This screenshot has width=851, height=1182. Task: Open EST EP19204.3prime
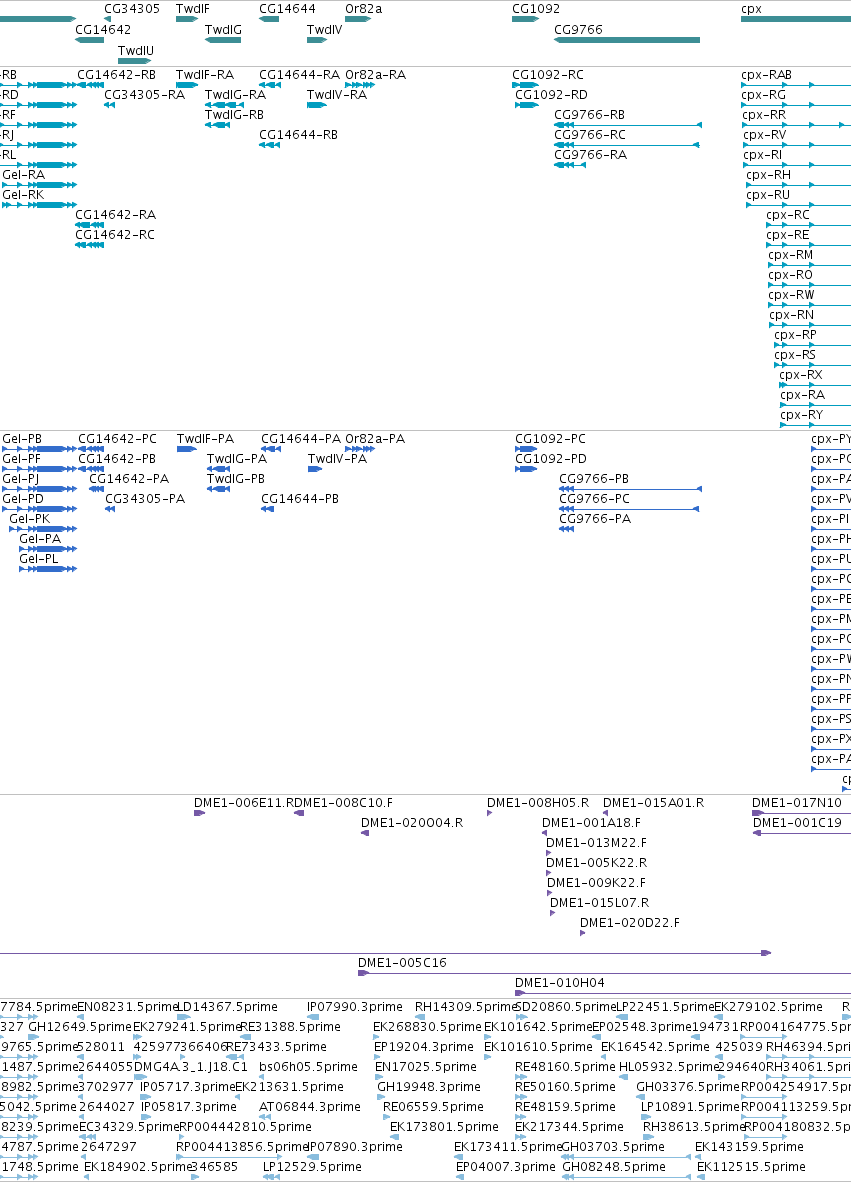coord(426,1047)
